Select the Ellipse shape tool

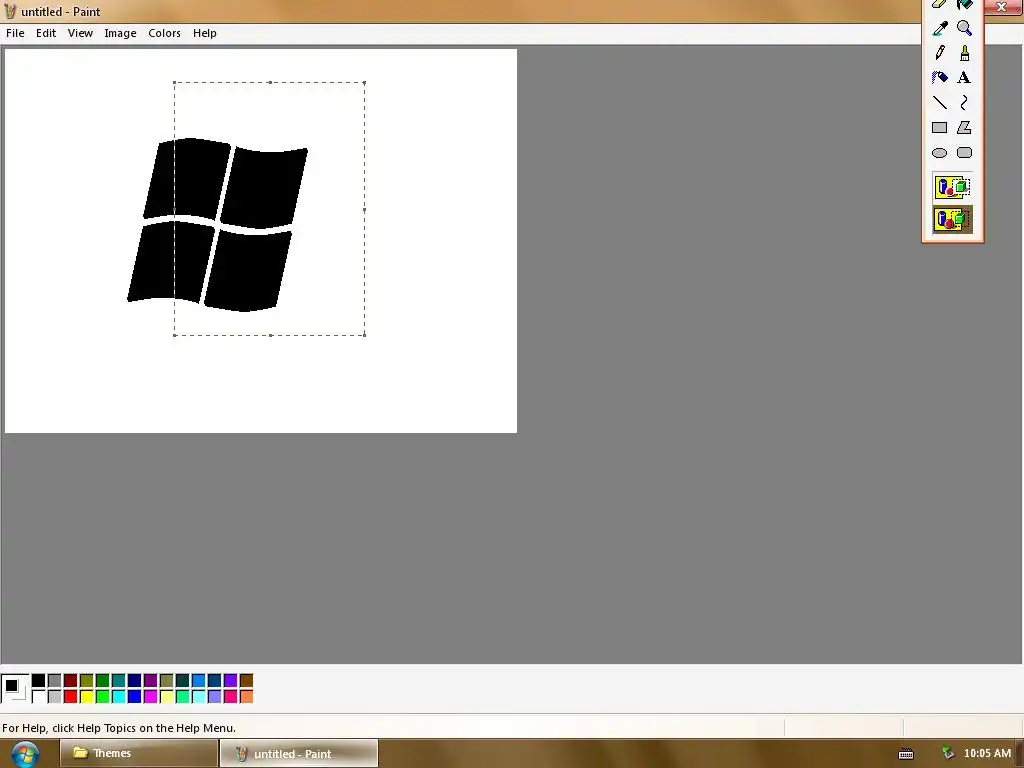pos(940,153)
